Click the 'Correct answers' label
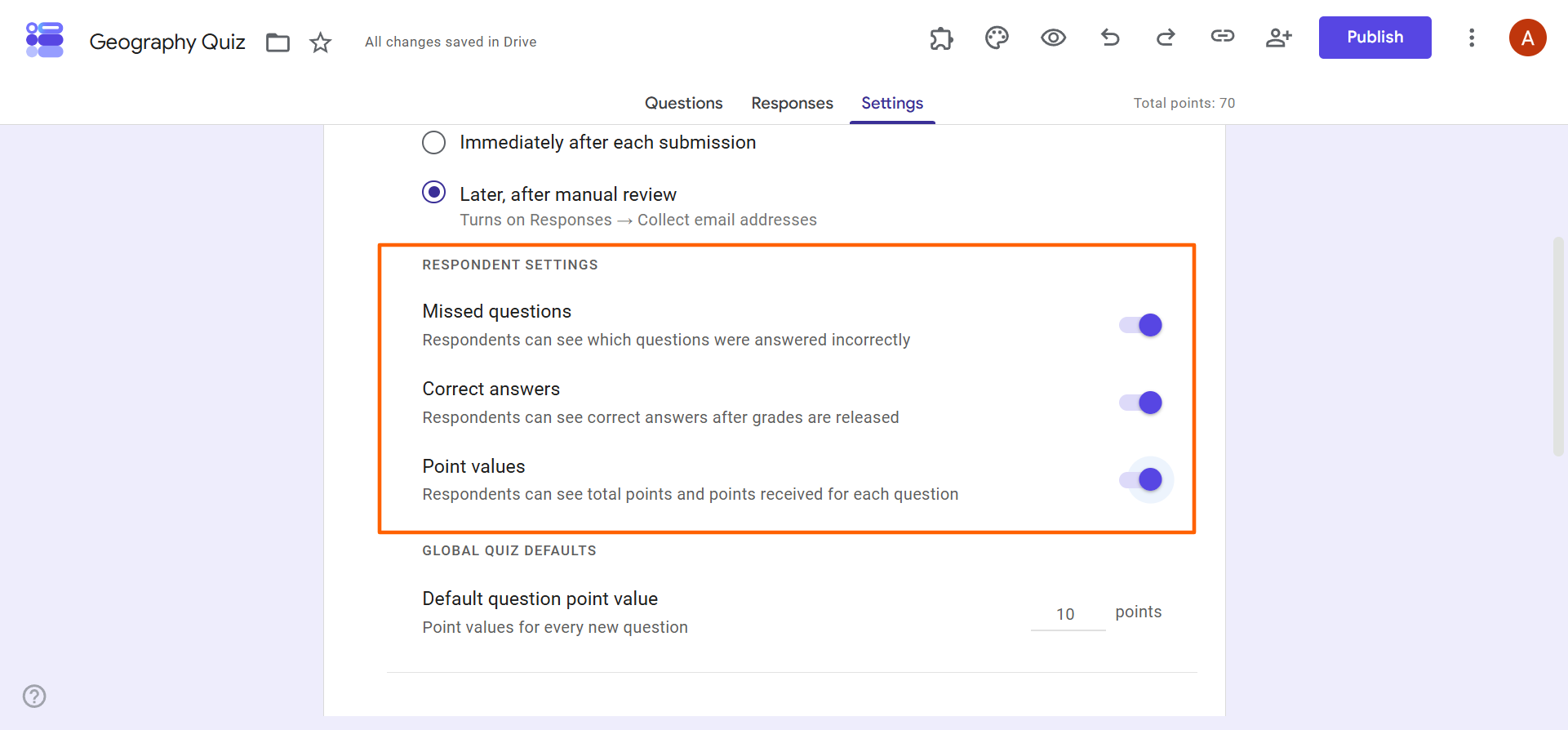Screen dimensions: 1568x730 [491, 389]
